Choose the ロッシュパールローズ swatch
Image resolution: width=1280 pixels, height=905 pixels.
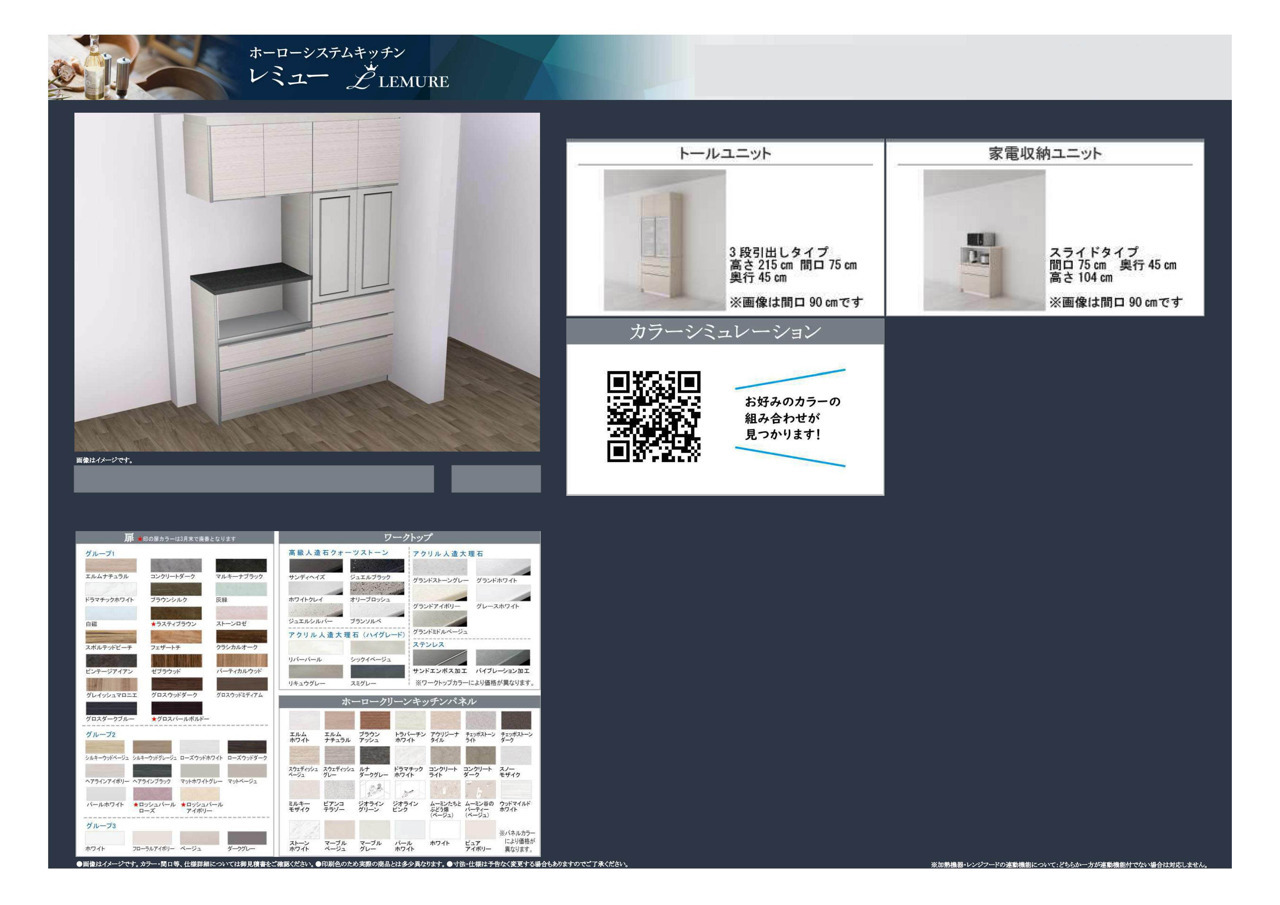coord(152,793)
